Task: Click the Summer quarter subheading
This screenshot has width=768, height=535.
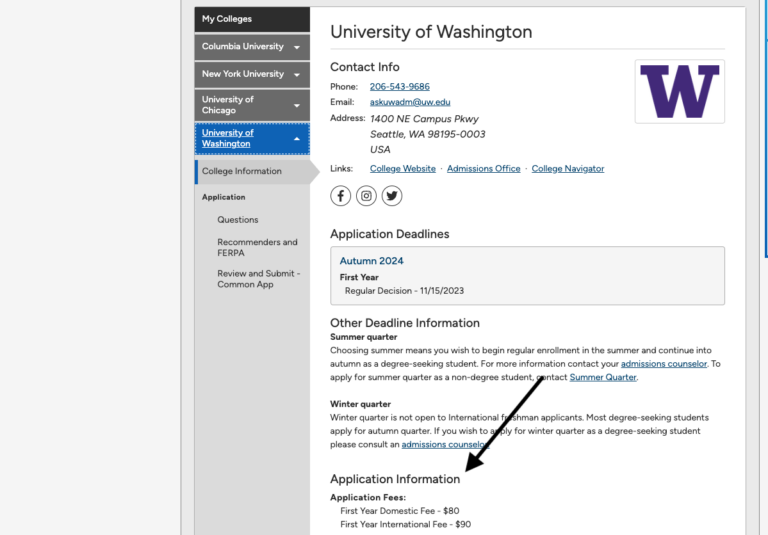Action: pyautogui.click(x=363, y=337)
